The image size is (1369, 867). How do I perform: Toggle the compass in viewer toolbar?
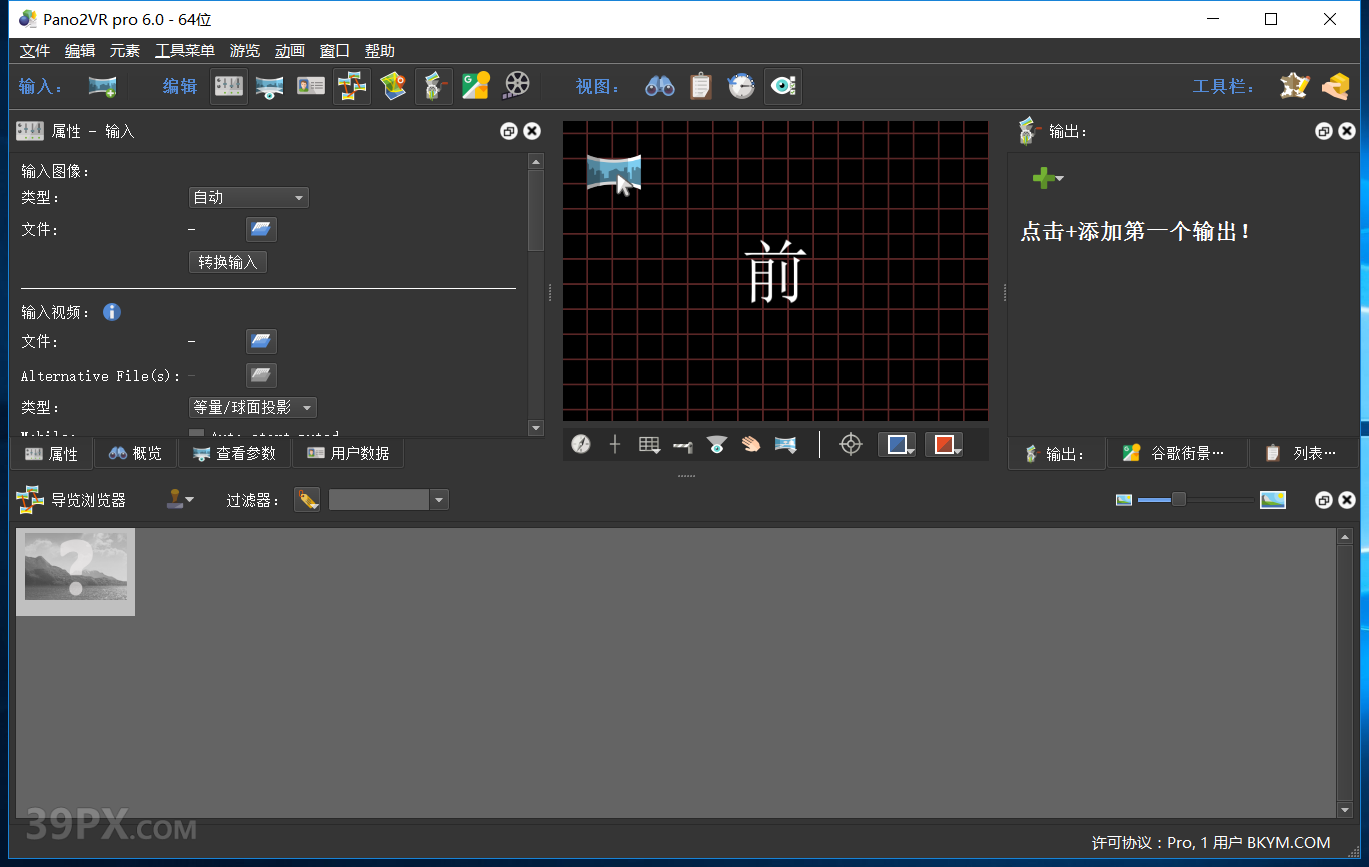click(581, 445)
